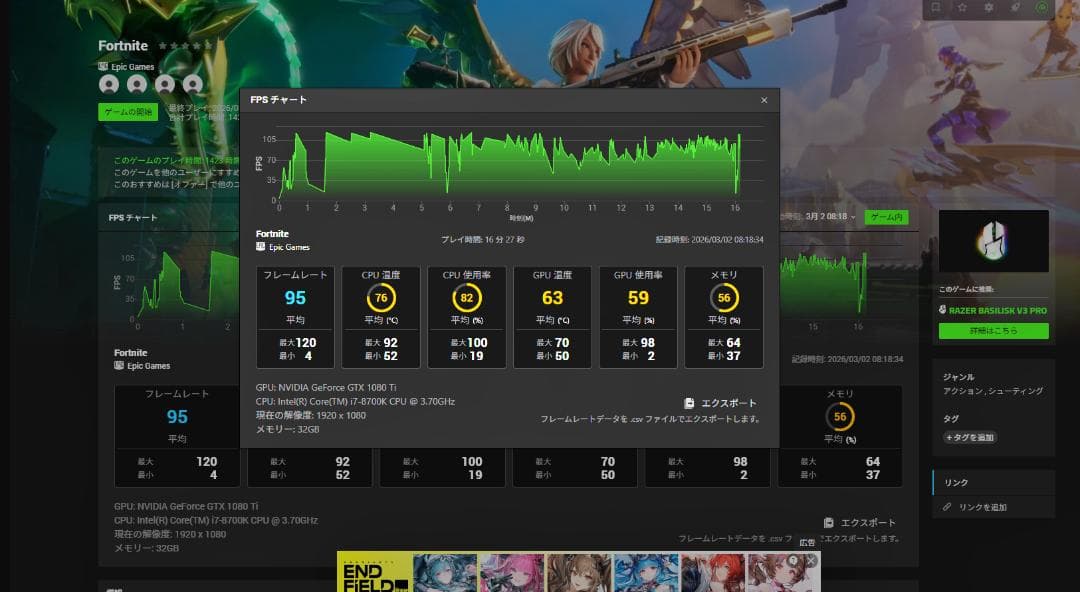This screenshot has height=592, width=1080.
Task: Close the Endfield ad banner with X
Action: [x=811, y=562]
